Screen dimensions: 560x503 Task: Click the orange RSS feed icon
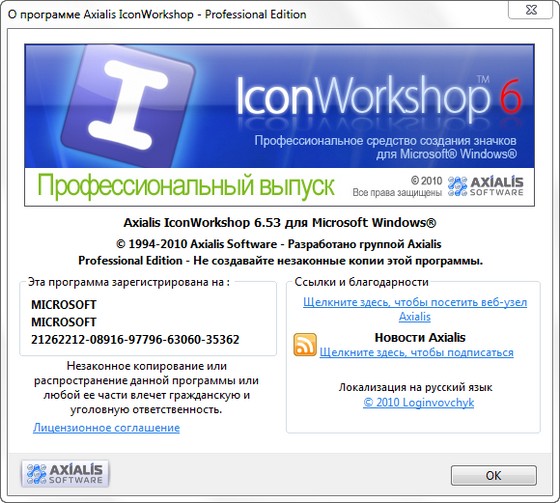click(305, 345)
